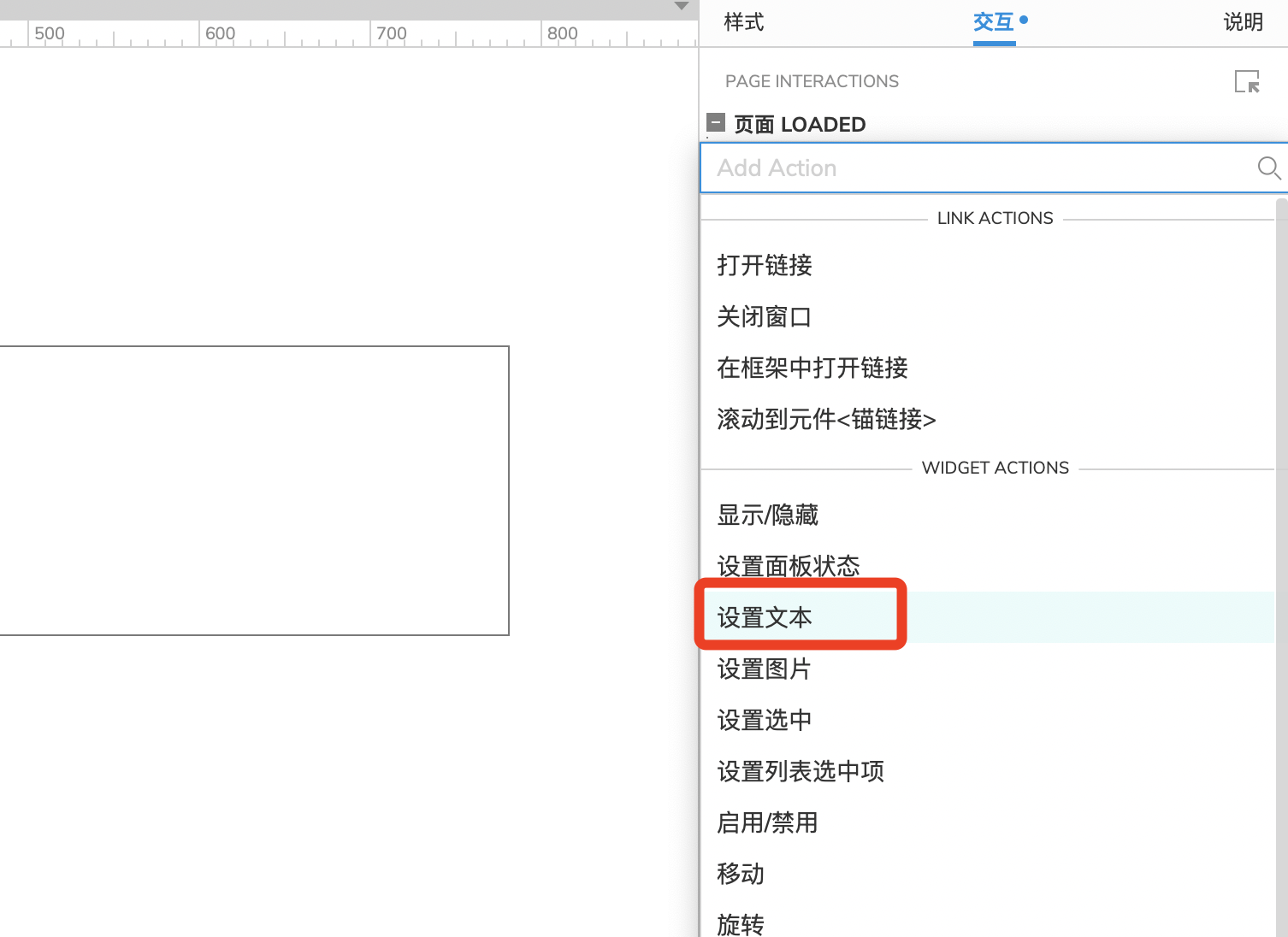Select the 设置图片 action
The image size is (1288, 937).
click(x=764, y=669)
